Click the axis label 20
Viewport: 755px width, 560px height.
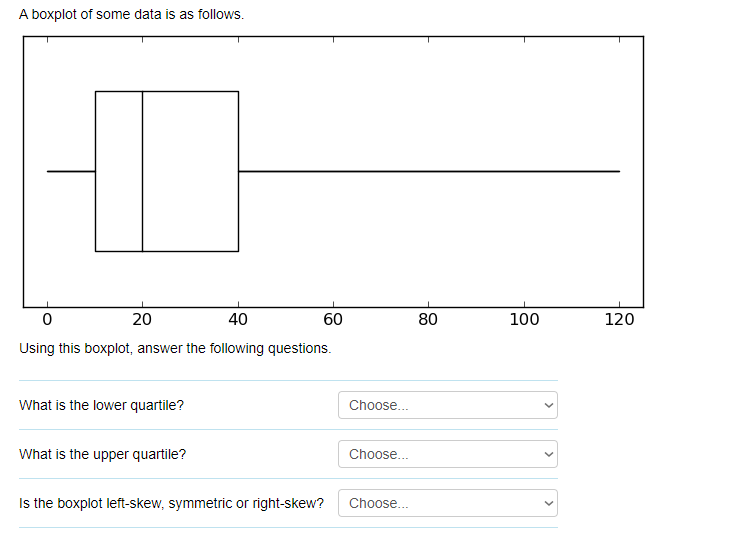142,319
